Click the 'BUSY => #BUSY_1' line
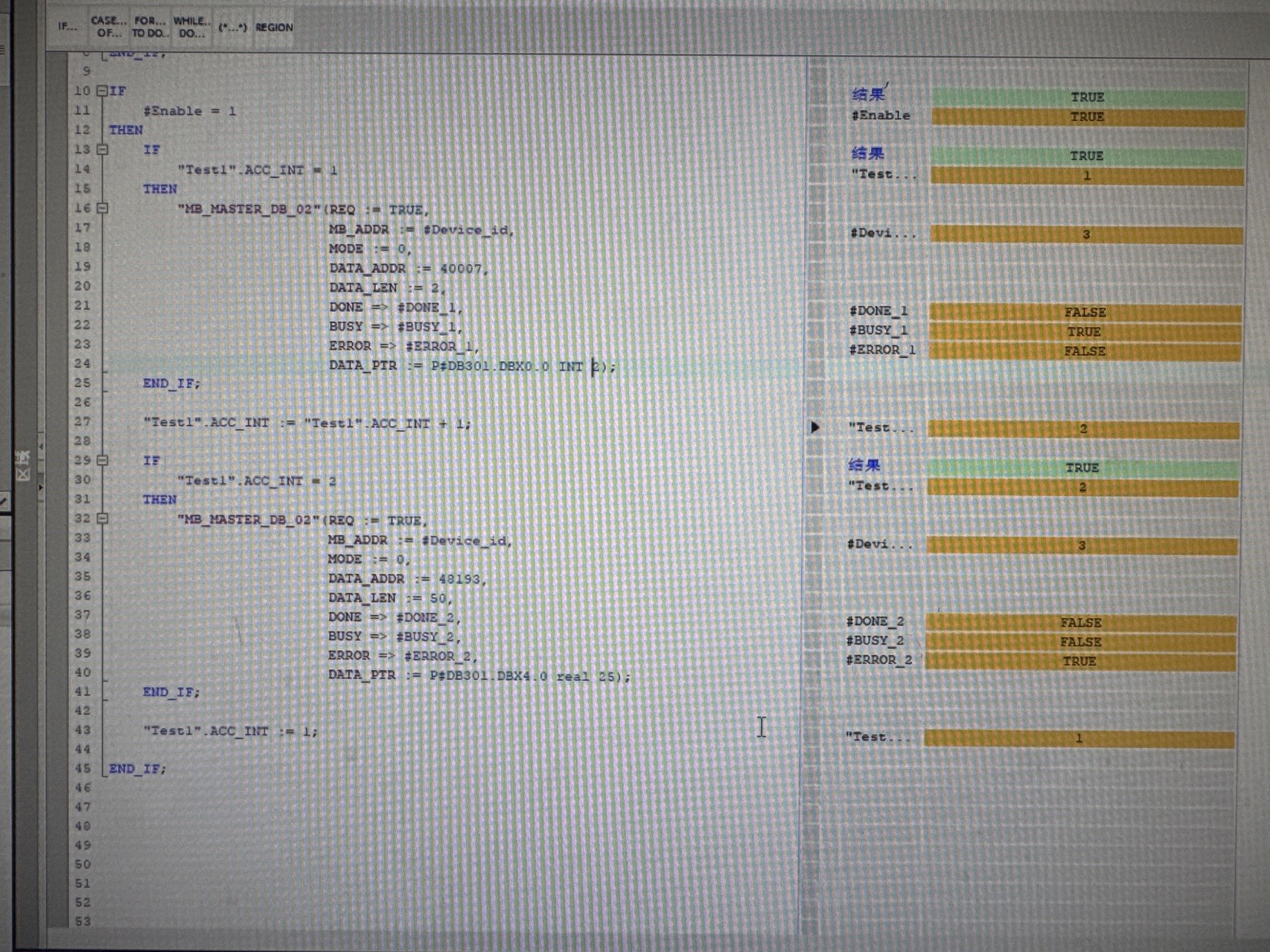This screenshot has width=1270, height=952. coord(395,326)
